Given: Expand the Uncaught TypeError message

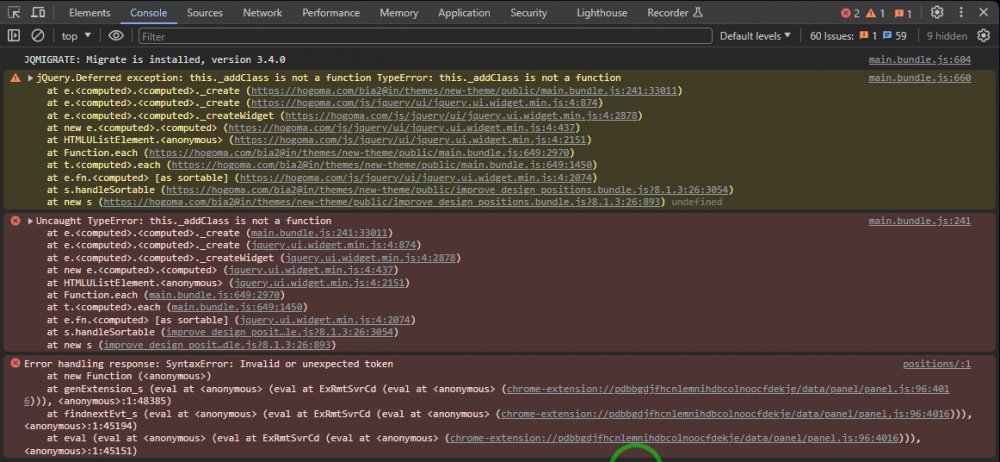Looking at the screenshot, I should 31,221.
